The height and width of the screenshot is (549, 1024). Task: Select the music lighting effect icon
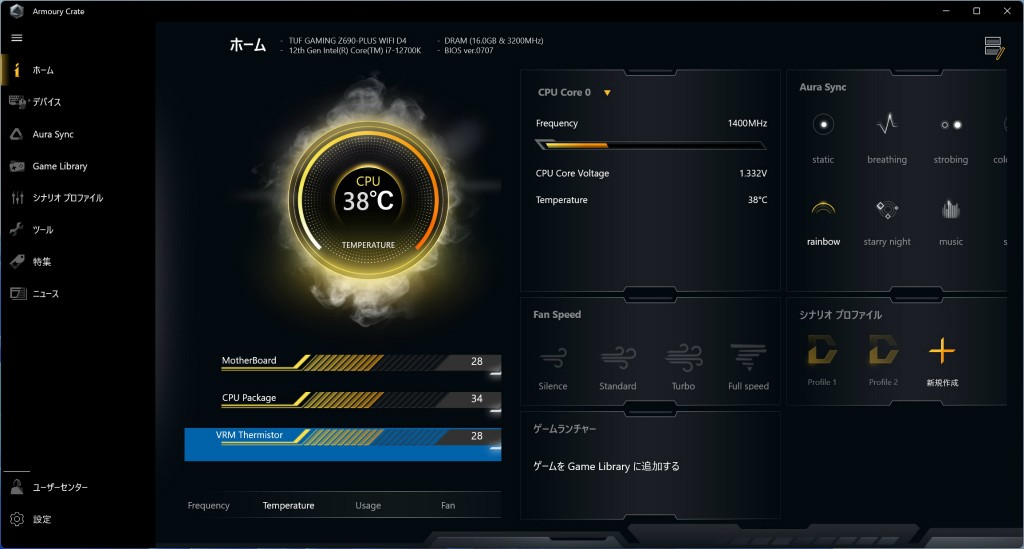(x=951, y=209)
